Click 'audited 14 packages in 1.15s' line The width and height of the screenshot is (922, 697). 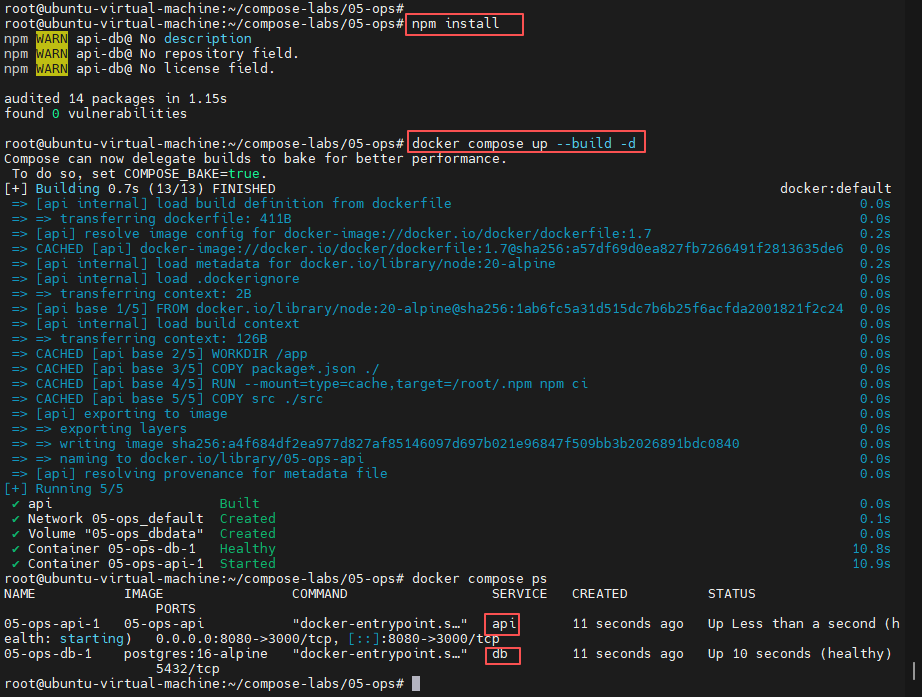(x=115, y=98)
